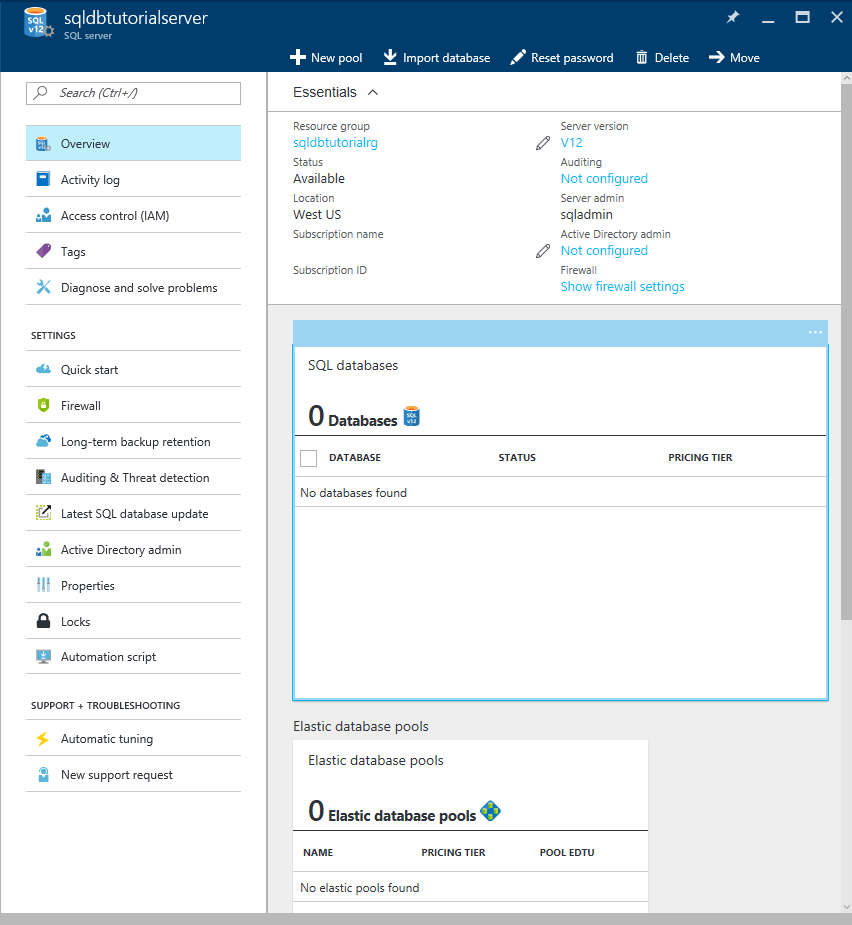Image resolution: width=852 pixels, height=925 pixels.
Task: Click Move in the toolbar
Action: [734, 58]
